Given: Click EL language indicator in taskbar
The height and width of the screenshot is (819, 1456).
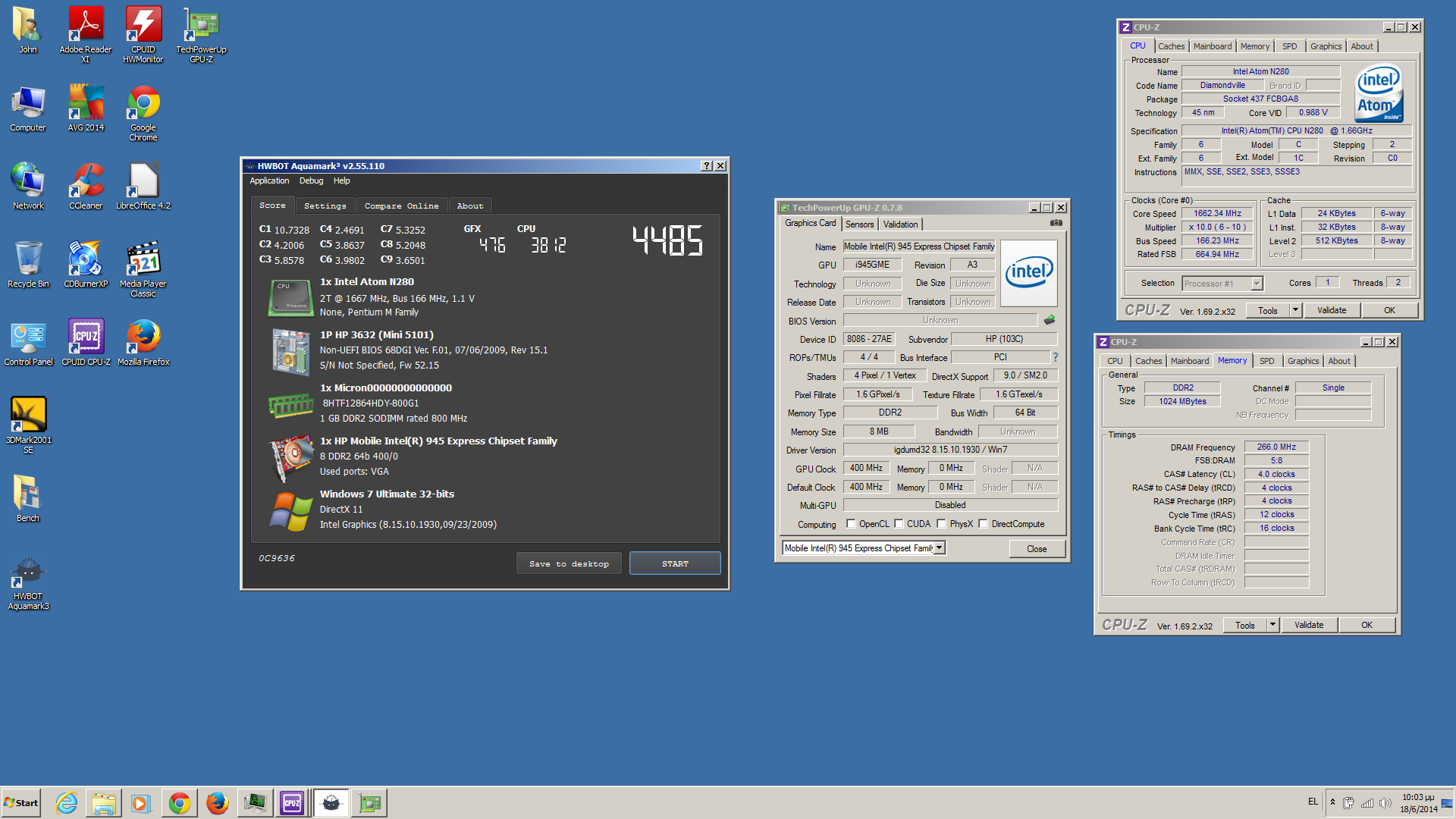Looking at the screenshot, I should click(x=1313, y=802).
